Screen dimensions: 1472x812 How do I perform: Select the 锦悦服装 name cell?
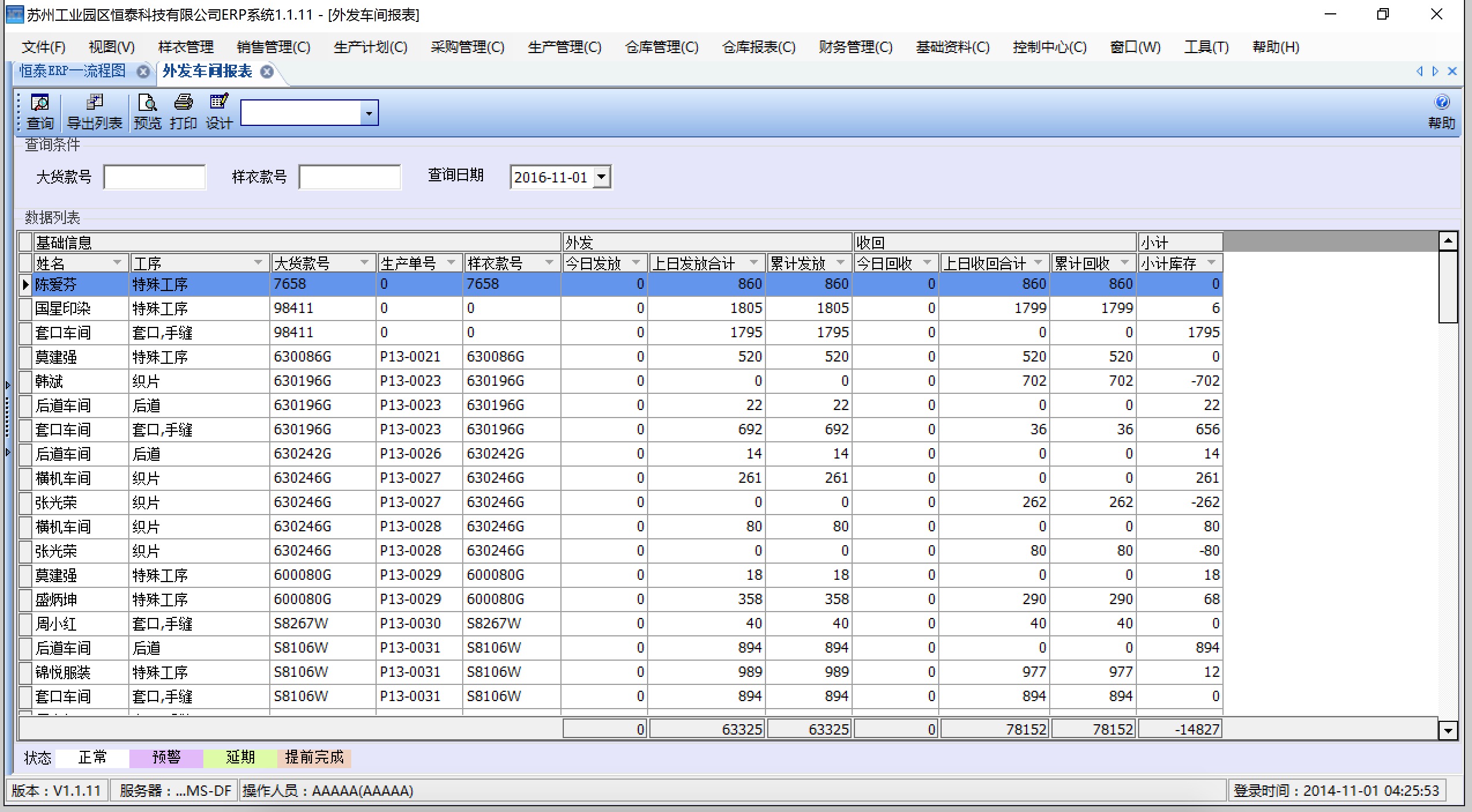[x=81, y=672]
